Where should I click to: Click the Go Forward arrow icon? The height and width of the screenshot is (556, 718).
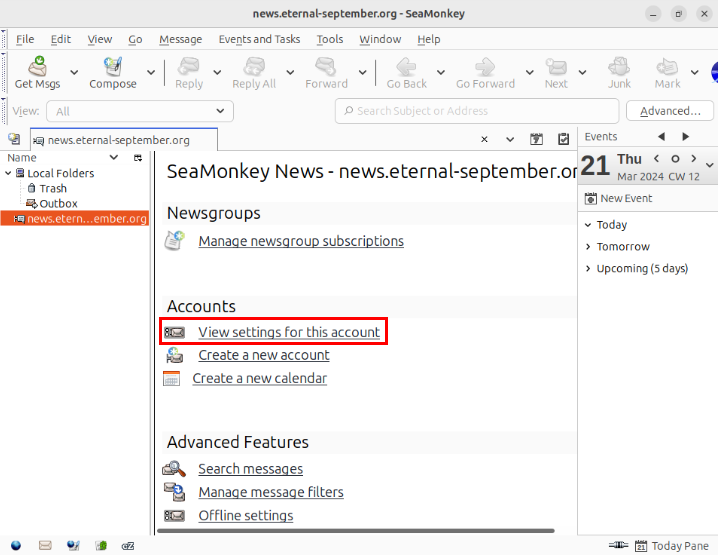pyautogui.click(x=485, y=67)
